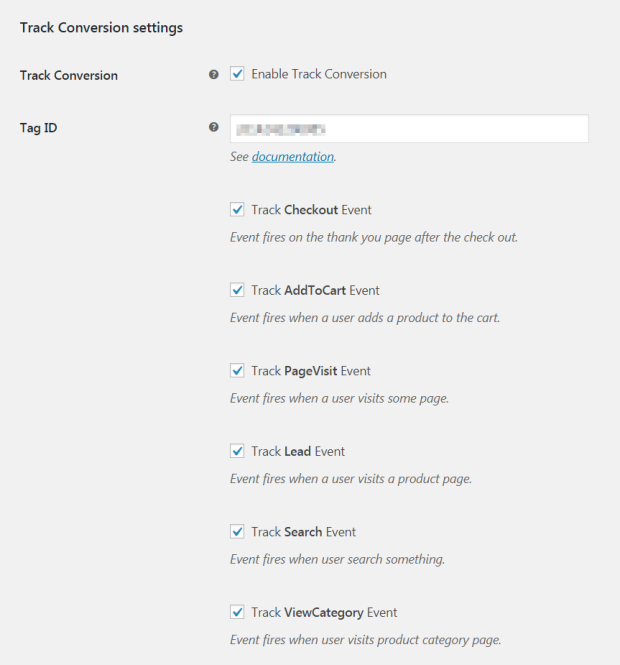
Task: Click the Track AddToCart Event label
Action: [315, 291]
